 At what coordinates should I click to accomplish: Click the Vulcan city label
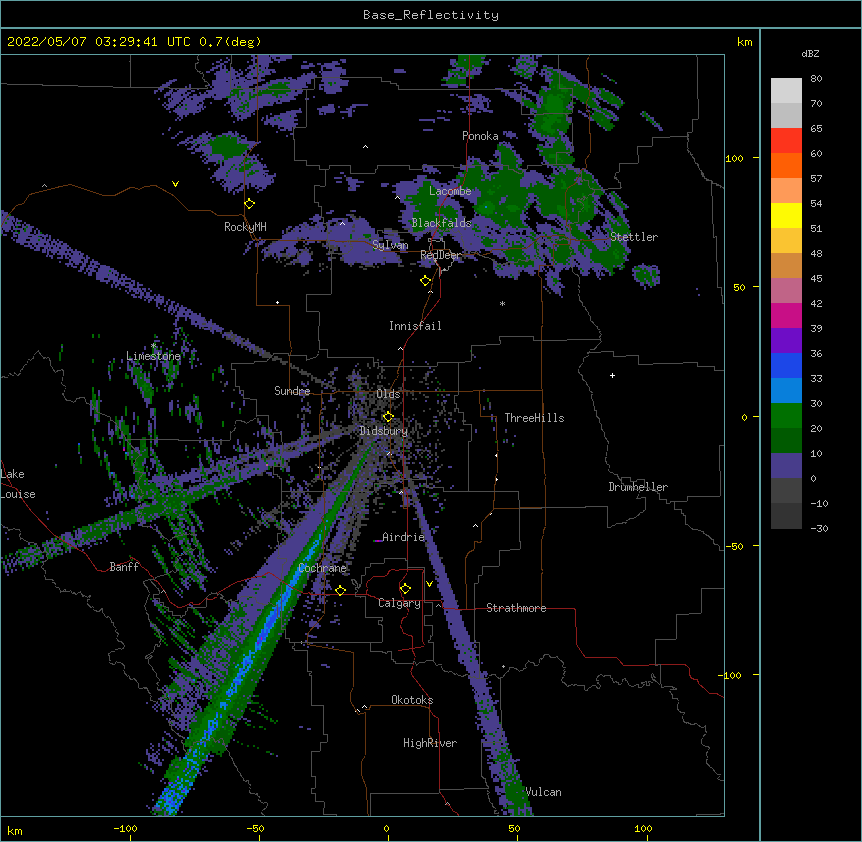click(543, 792)
